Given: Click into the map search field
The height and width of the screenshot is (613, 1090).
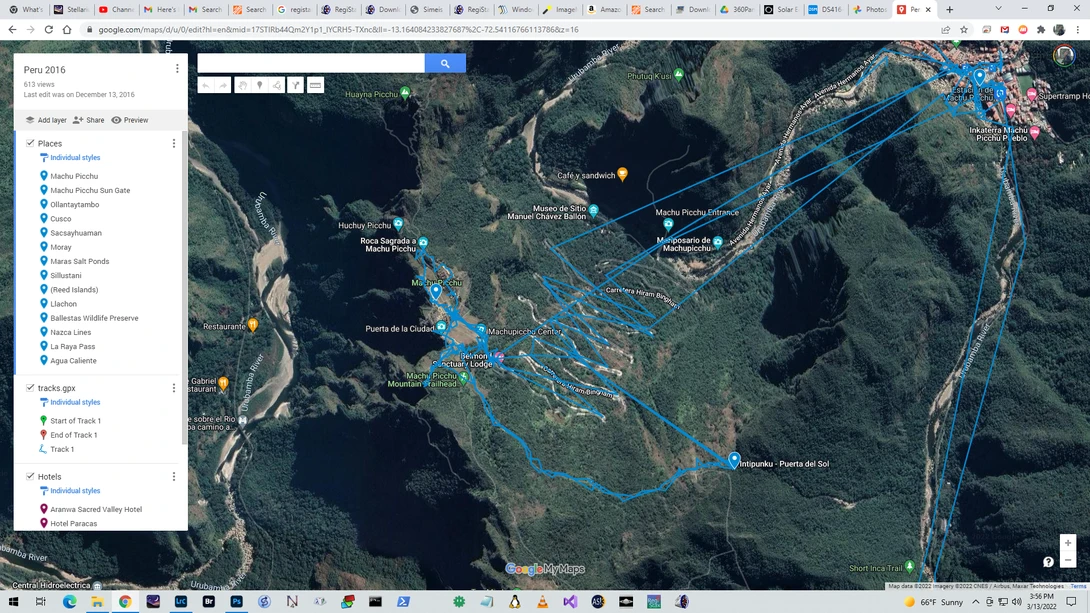Looking at the screenshot, I should click(311, 63).
